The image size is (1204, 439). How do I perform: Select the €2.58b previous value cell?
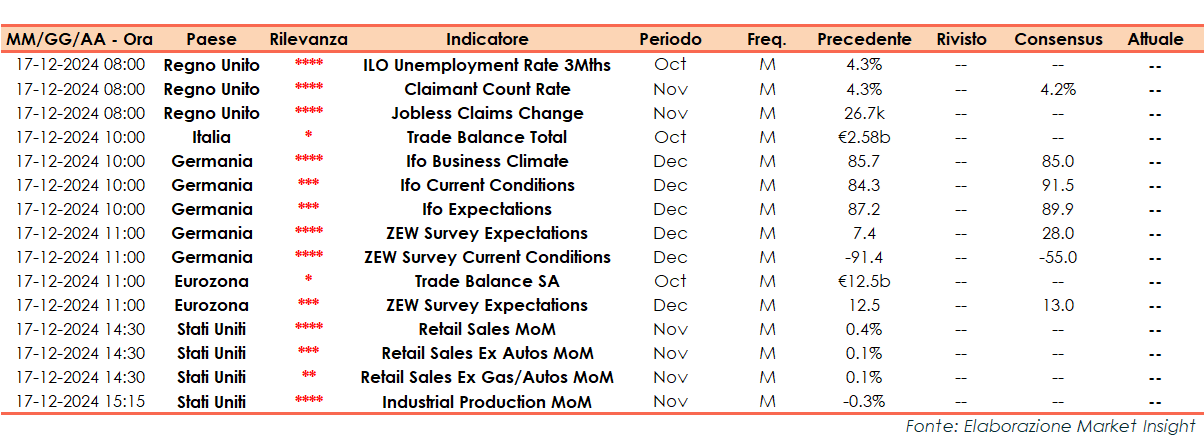[x=864, y=137]
